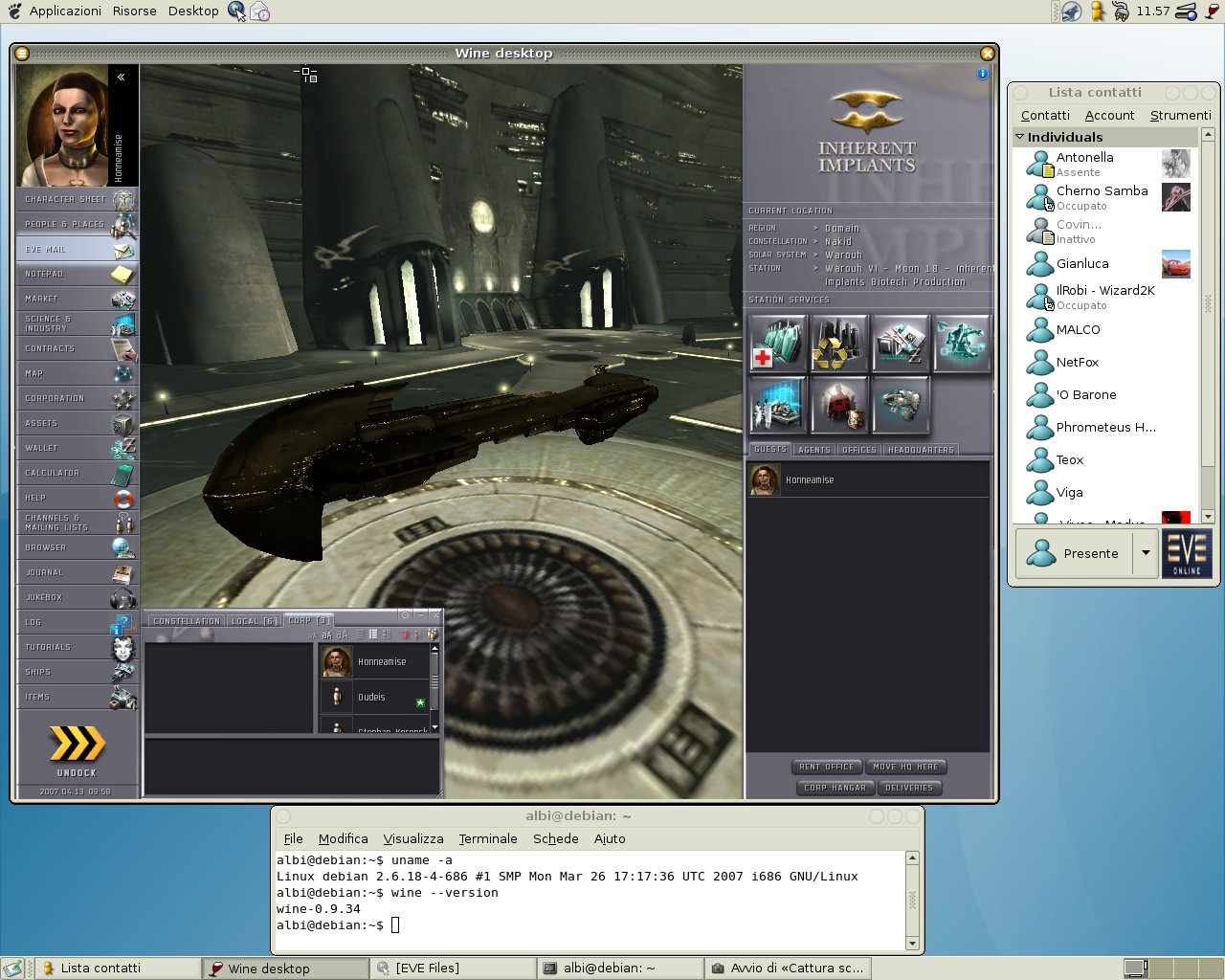
Task: Open the Wallet sidebar entry
Action: click(x=78, y=448)
